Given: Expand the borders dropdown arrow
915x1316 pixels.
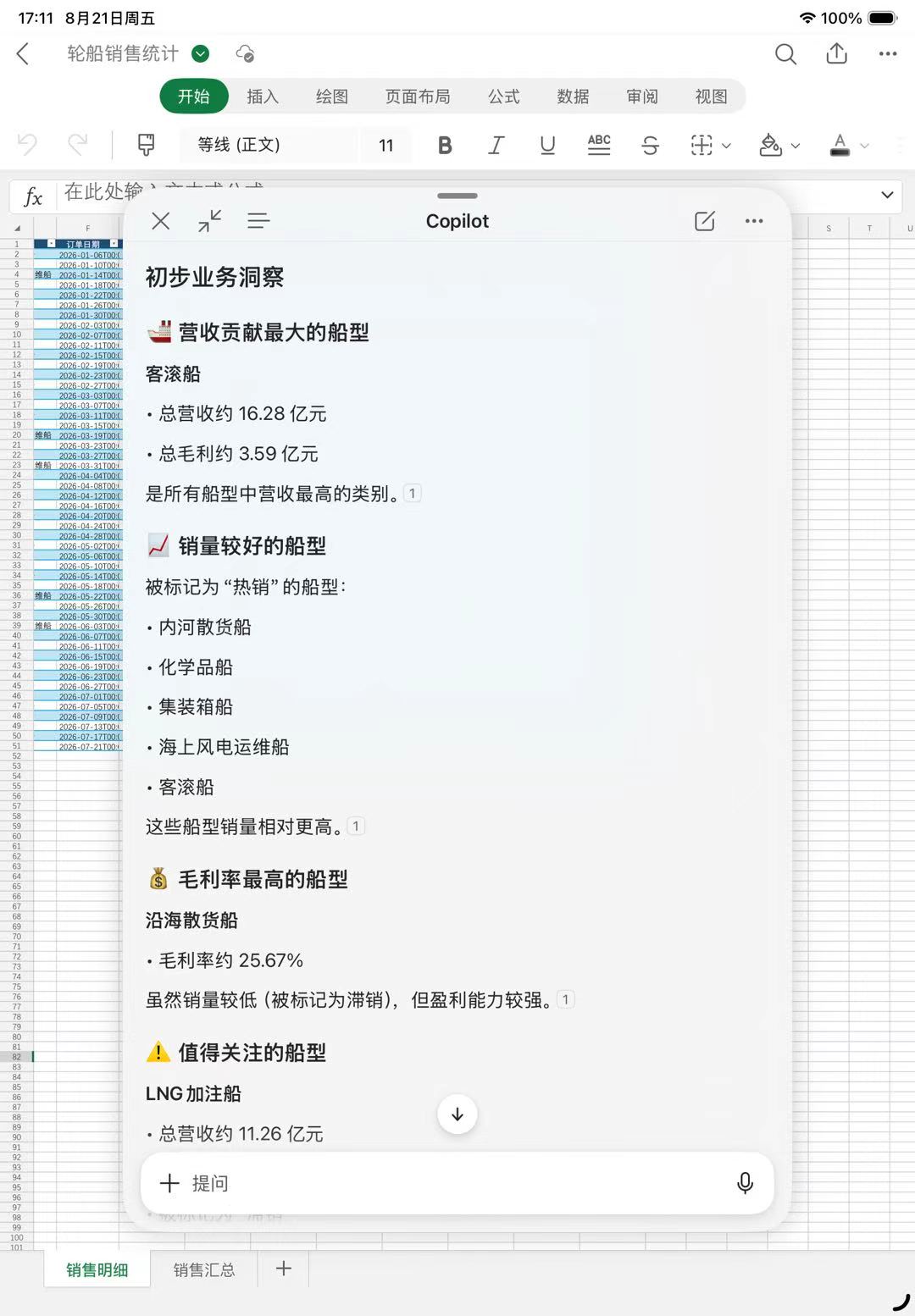Looking at the screenshot, I should [726, 147].
